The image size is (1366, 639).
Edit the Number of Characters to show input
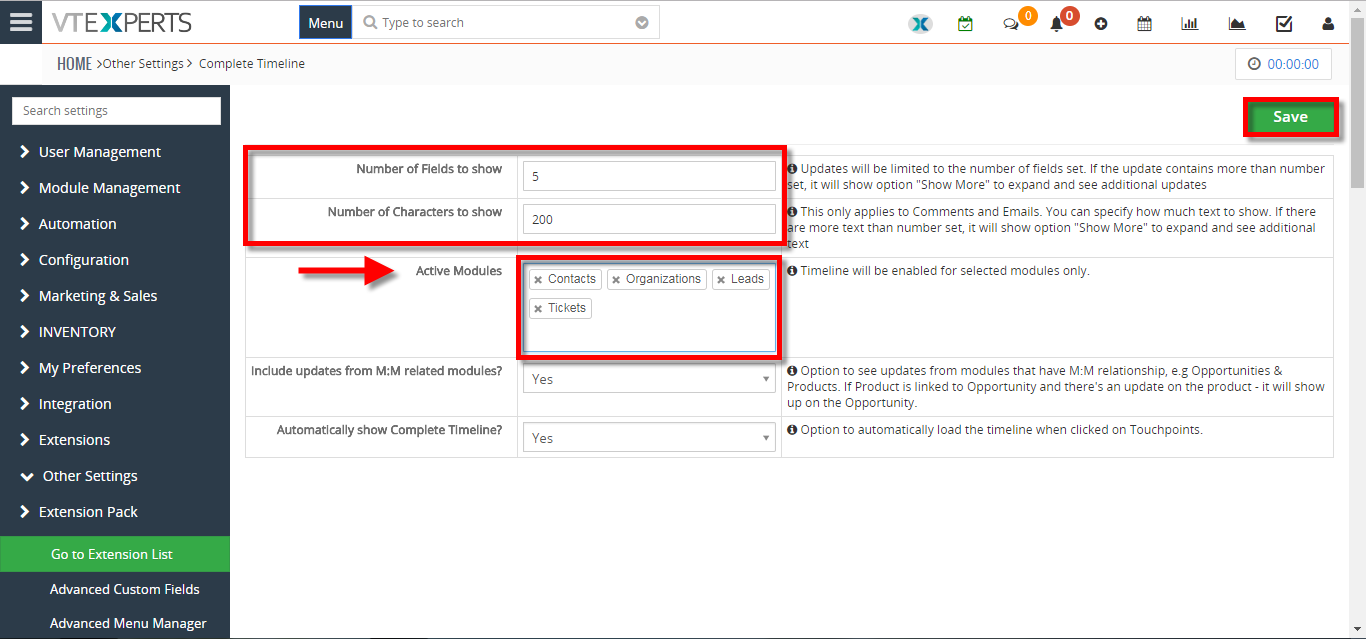point(649,219)
